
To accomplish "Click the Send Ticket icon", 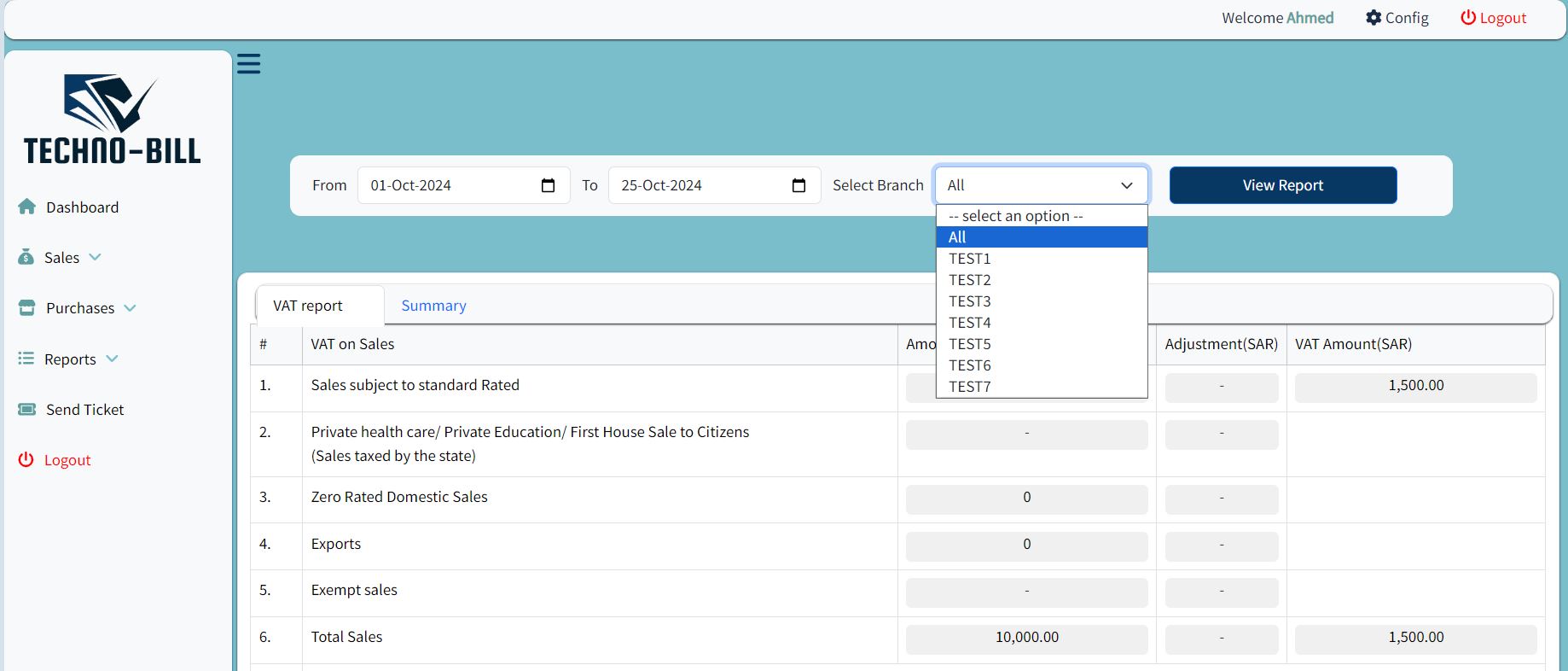I will [27, 409].
